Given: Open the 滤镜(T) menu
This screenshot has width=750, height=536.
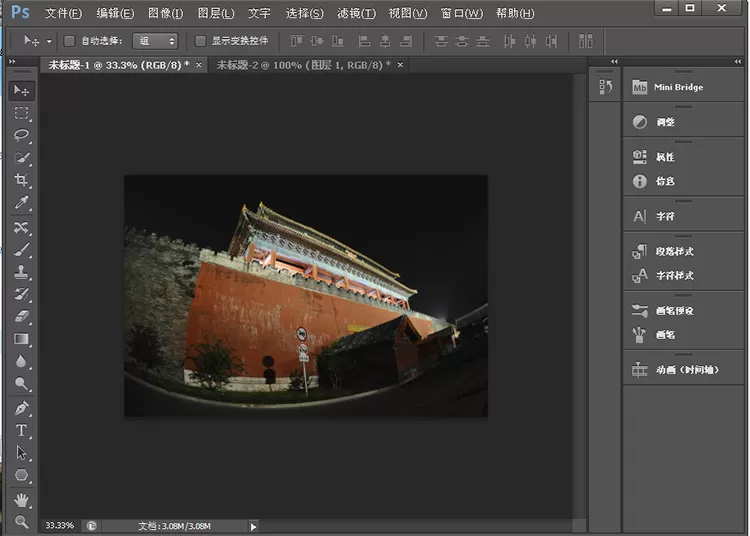Looking at the screenshot, I should tap(356, 13).
